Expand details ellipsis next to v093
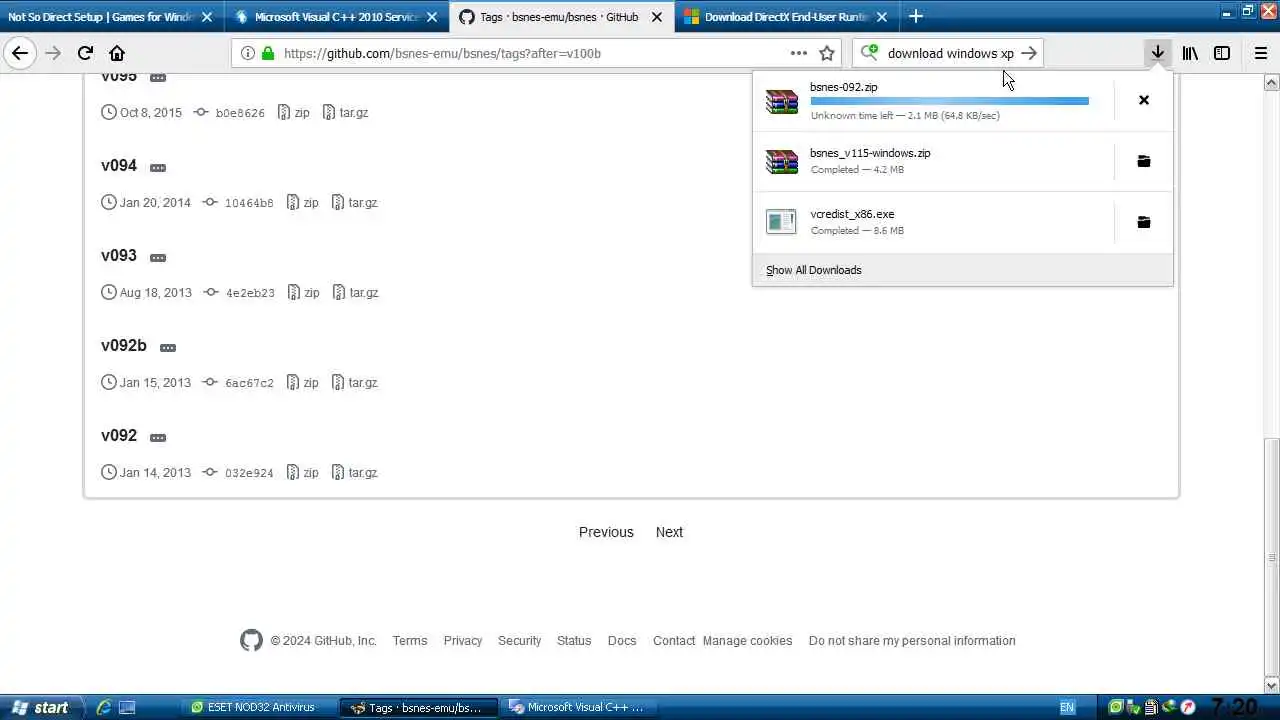Image resolution: width=1280 pixels, height=720 pixels. 158,257
